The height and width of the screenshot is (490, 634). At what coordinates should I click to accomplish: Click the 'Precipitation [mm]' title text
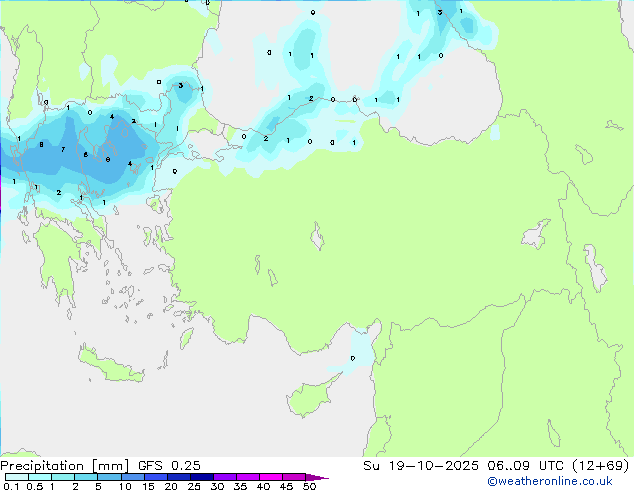[64, 466]
